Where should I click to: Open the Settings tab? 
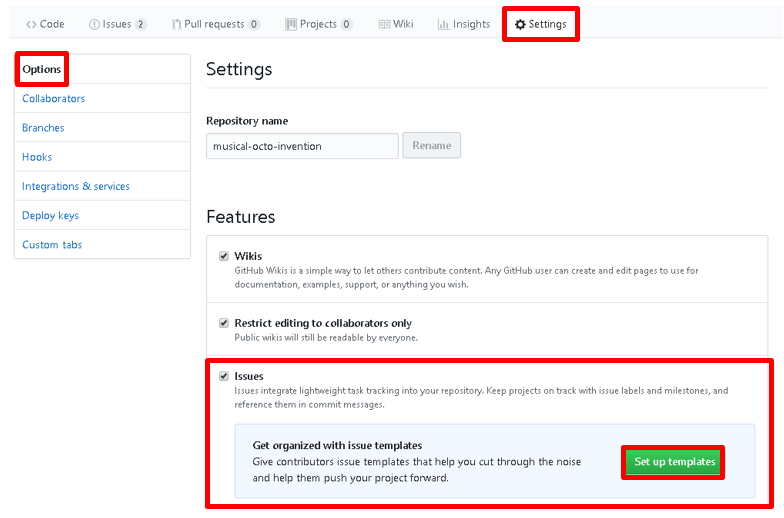click(540, 24)
